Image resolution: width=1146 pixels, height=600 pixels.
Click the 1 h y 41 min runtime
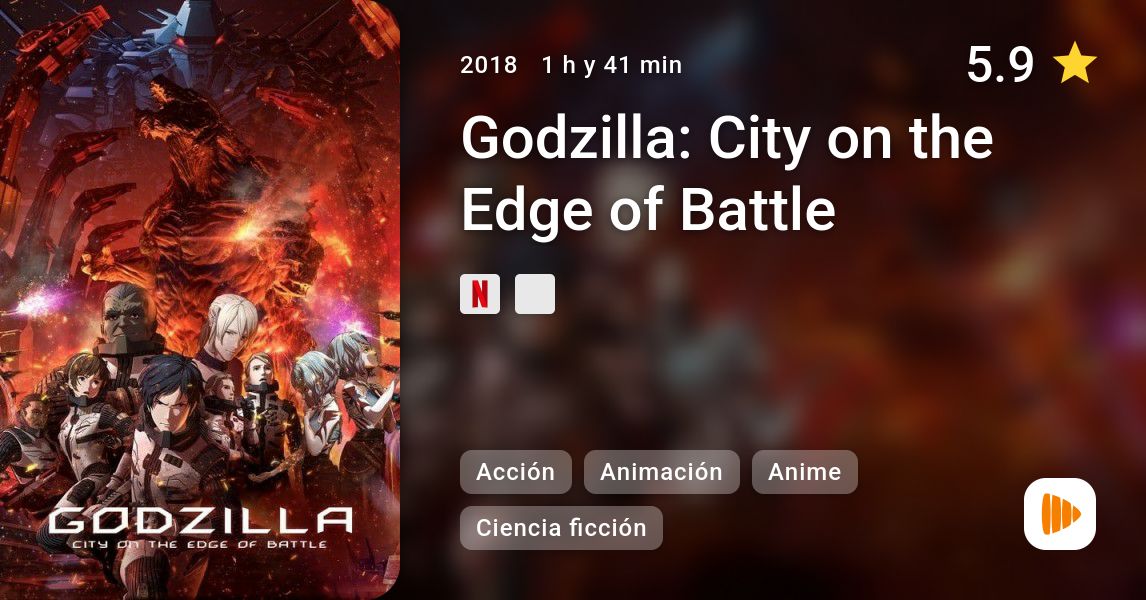pos(612,65)
